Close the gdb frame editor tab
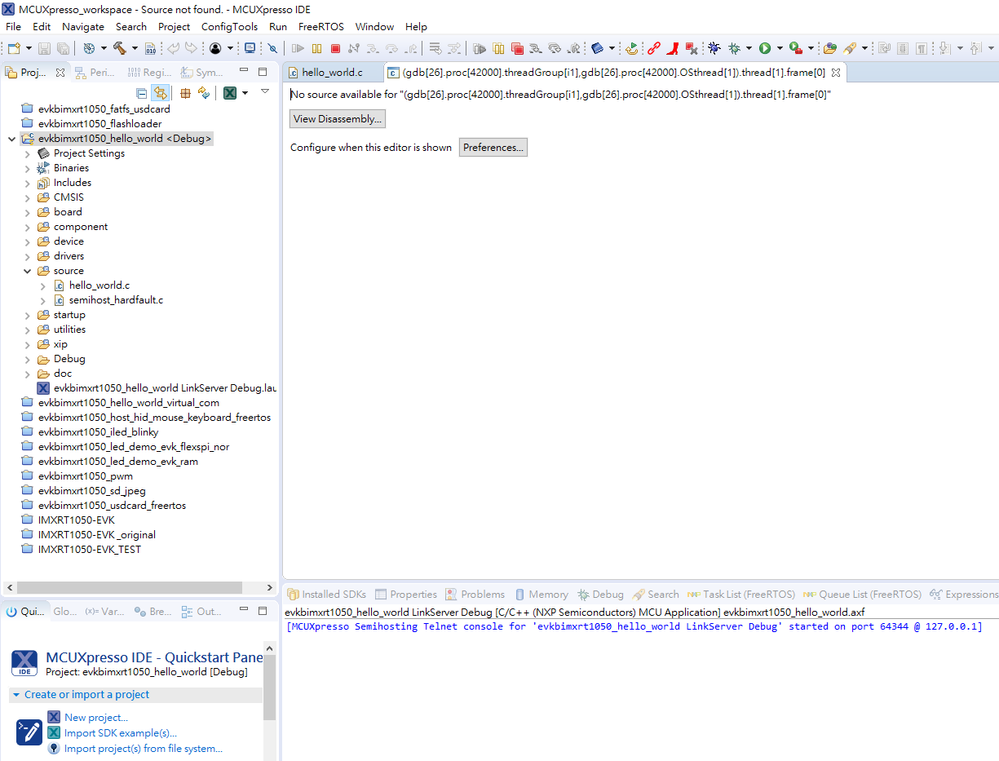 pyautogui.click(x=836, y=73)
